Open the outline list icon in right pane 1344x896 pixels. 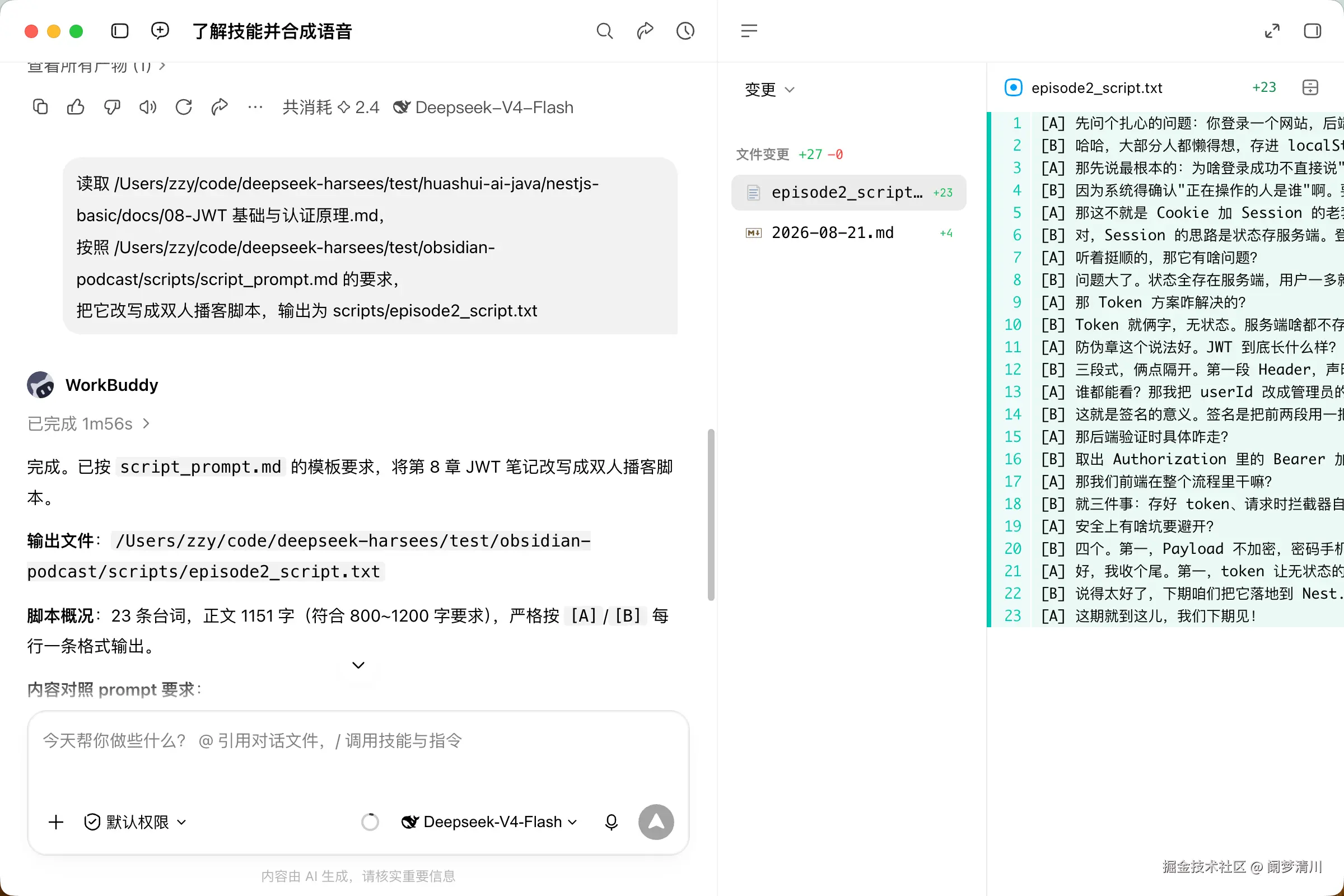pos(749,31)
